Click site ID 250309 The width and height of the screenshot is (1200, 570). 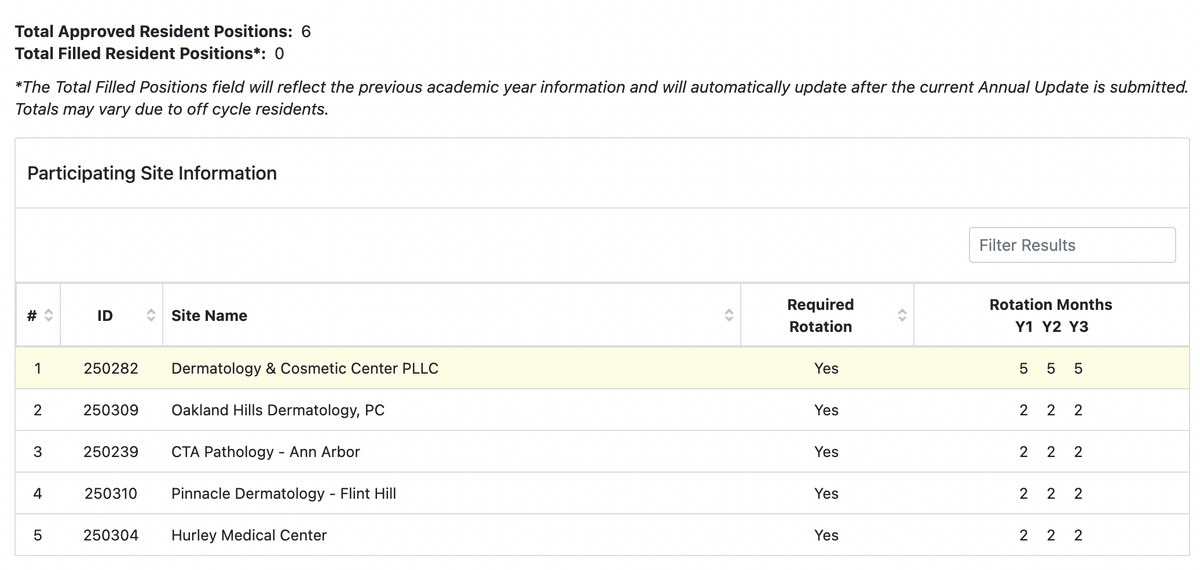(x=111, y=410)
